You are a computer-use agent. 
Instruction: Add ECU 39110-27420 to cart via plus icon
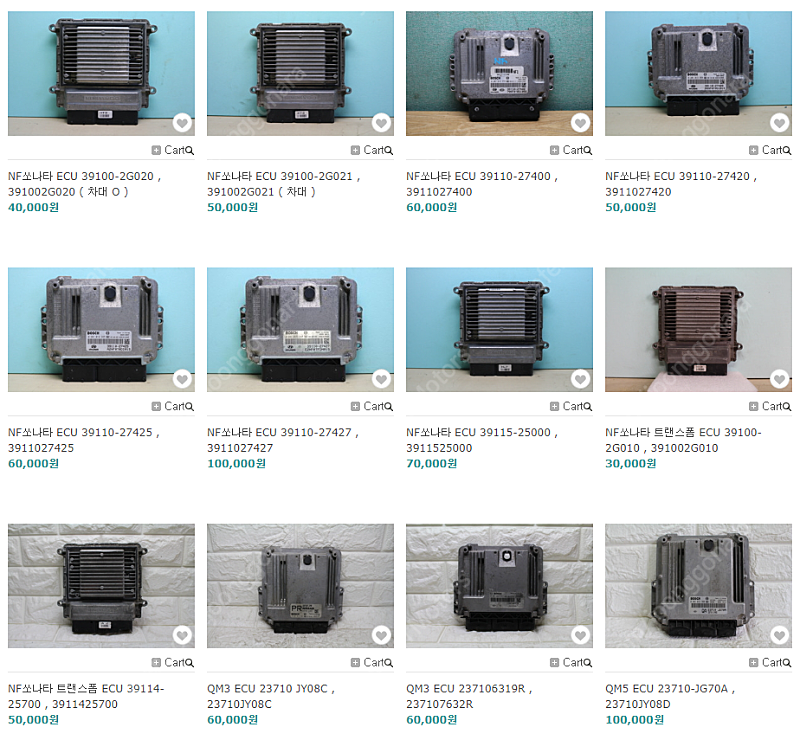pyautogui.click(x=753, y=150)
